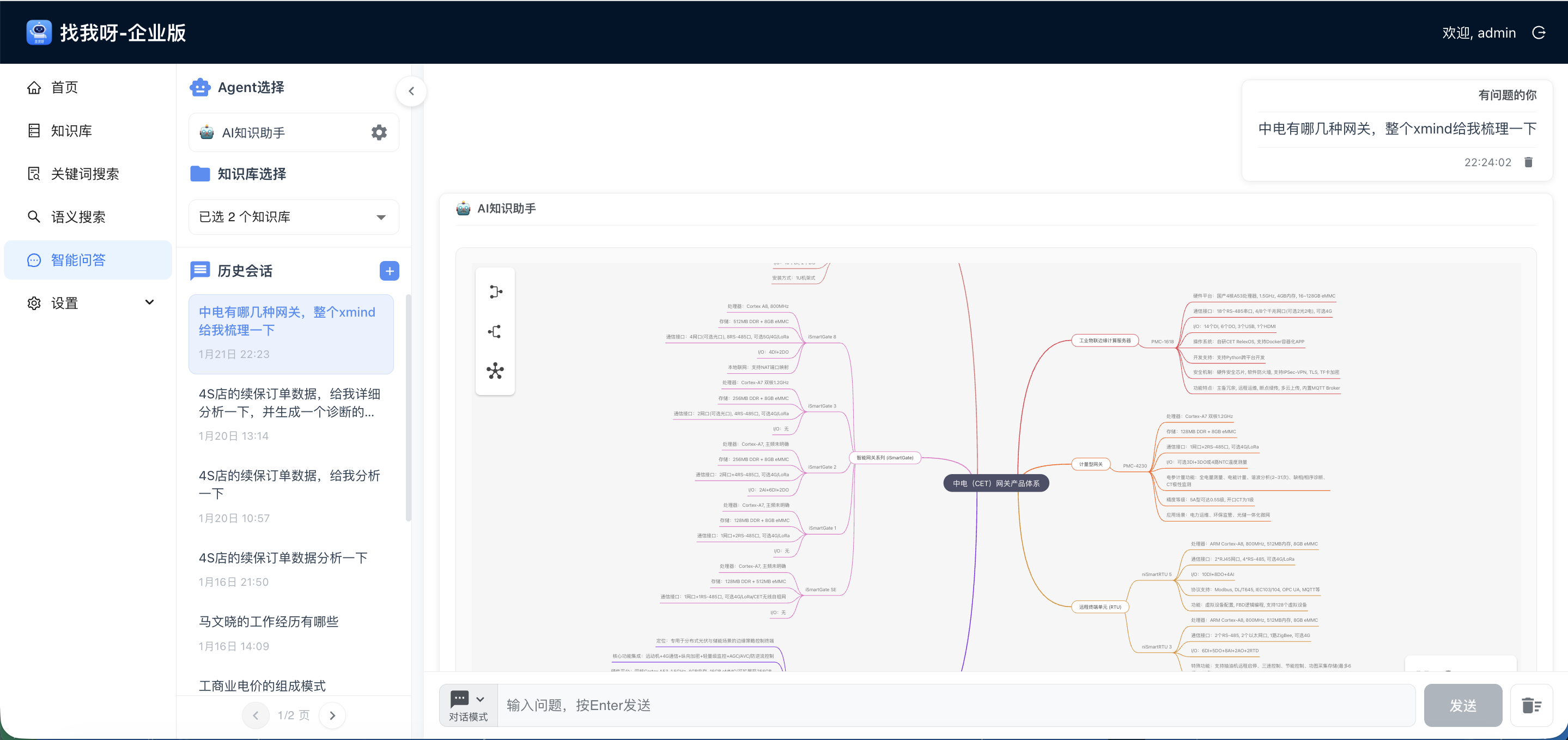Navigate to 语义搜索
Viewport: 1568px width, 740px height.
coord(78,217)
